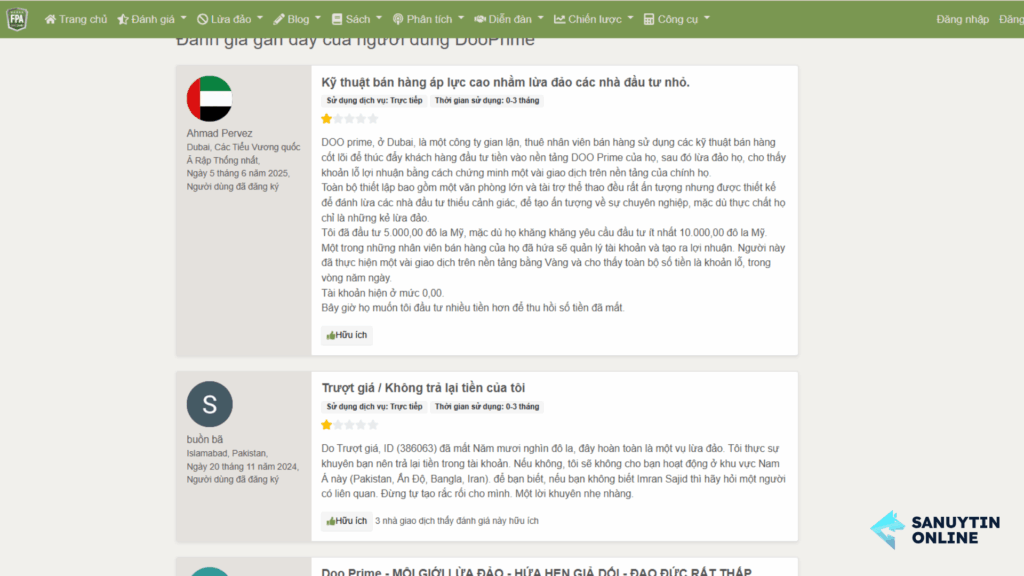The width and height of the screenshot is (1024, 576).
Task: Click the handshake icon beside Diễn đàn
Action: [x=480, y=20]
